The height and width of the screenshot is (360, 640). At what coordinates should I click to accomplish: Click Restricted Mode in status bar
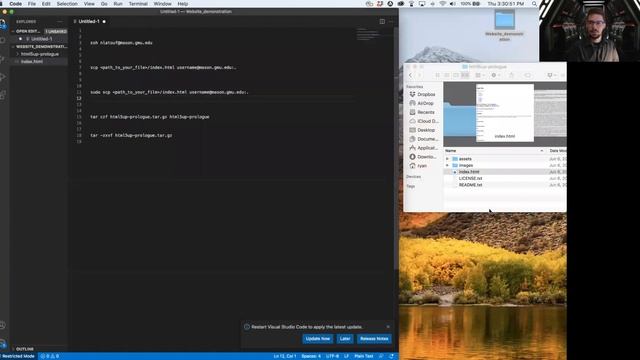click(18, 356)
